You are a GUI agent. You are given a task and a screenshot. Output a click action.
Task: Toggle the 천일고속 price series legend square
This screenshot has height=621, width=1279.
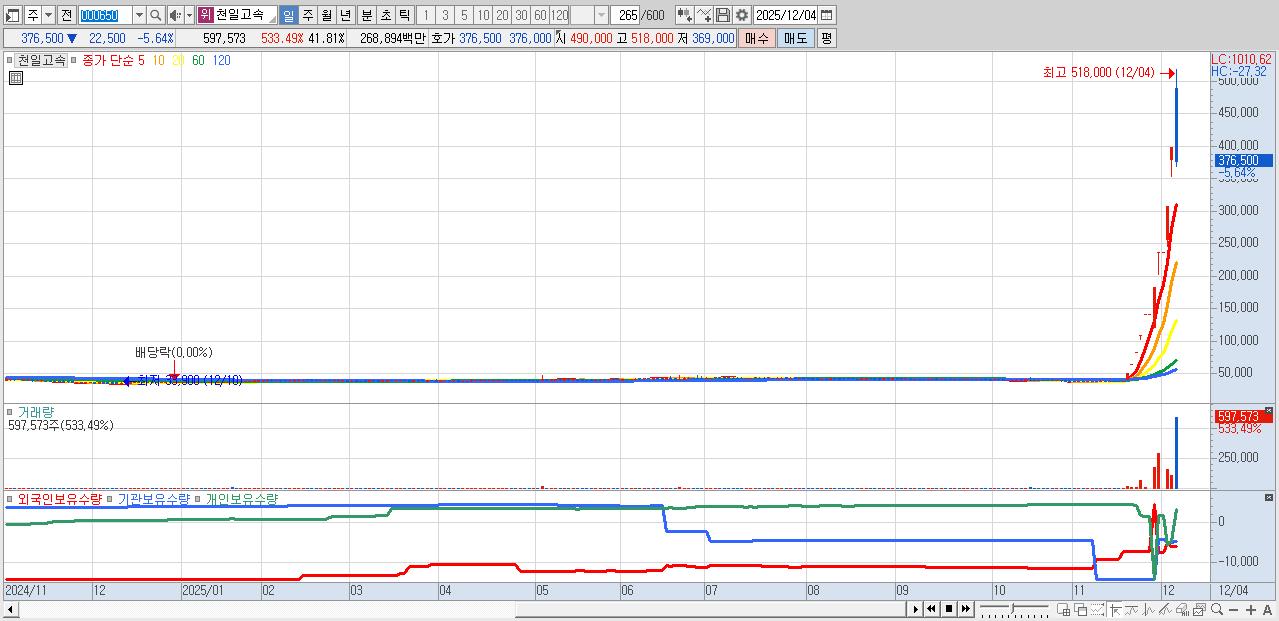[x=12, y=60]
